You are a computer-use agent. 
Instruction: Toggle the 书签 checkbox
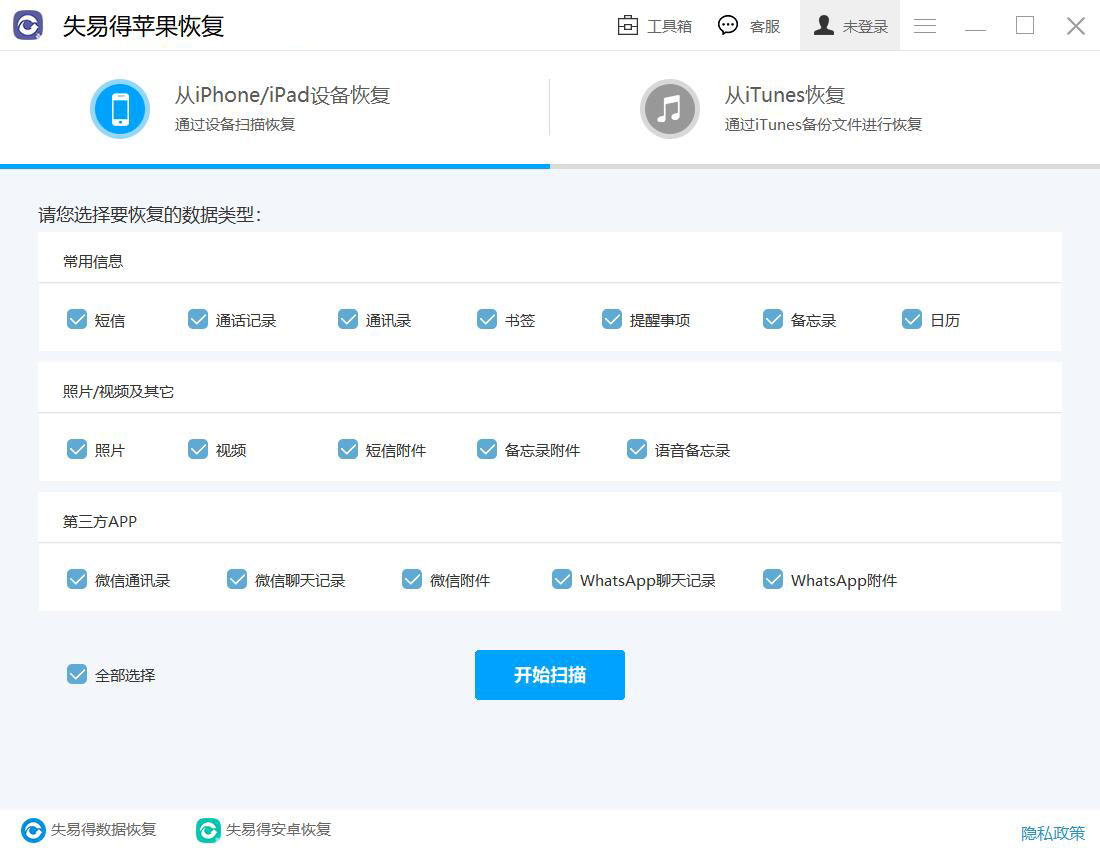click(487, 319)
